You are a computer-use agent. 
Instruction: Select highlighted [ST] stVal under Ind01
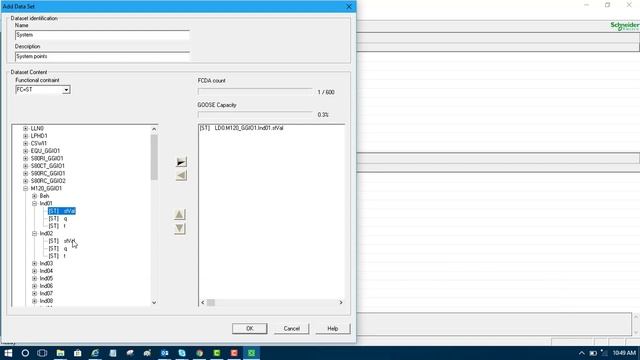[62, 211]
